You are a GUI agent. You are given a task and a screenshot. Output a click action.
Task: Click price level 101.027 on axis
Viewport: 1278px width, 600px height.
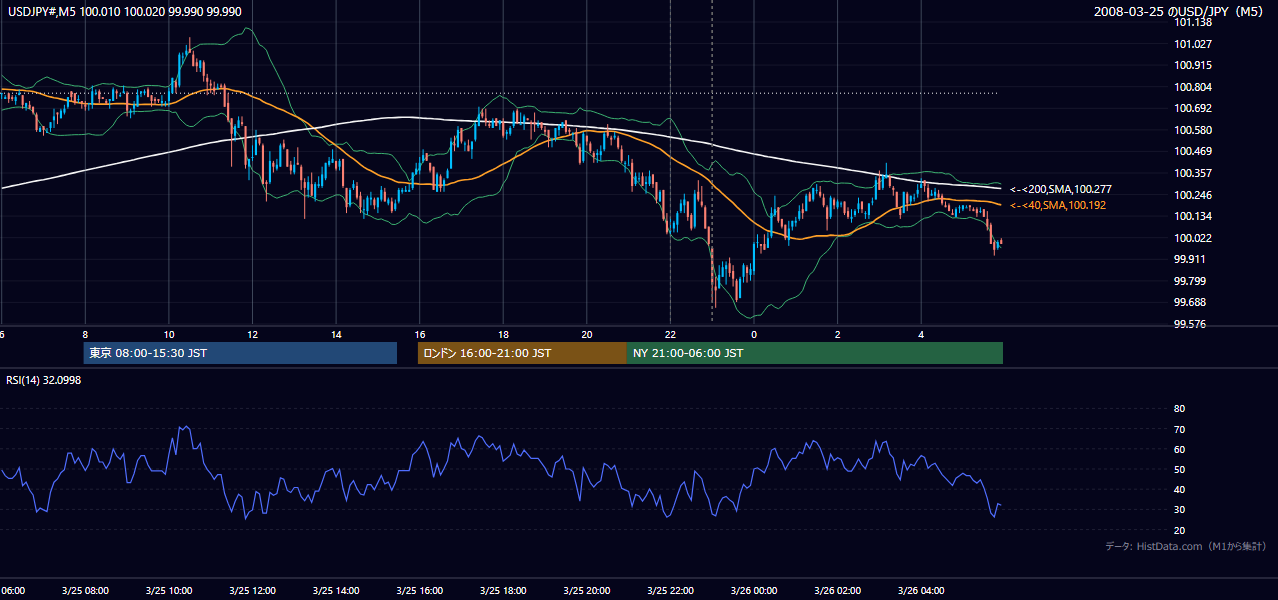coord(1192,44)
